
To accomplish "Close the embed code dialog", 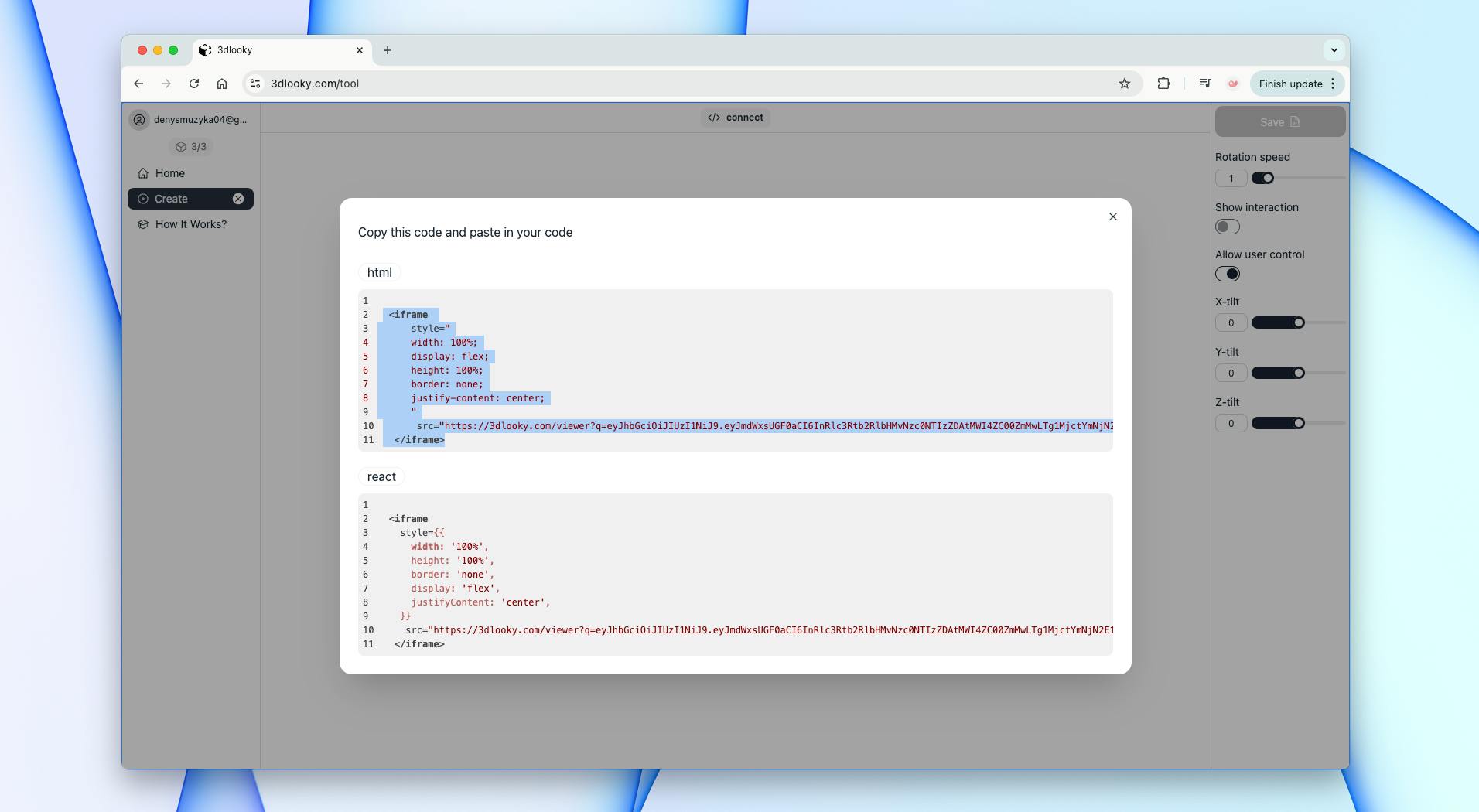I will coord(1112,217).
